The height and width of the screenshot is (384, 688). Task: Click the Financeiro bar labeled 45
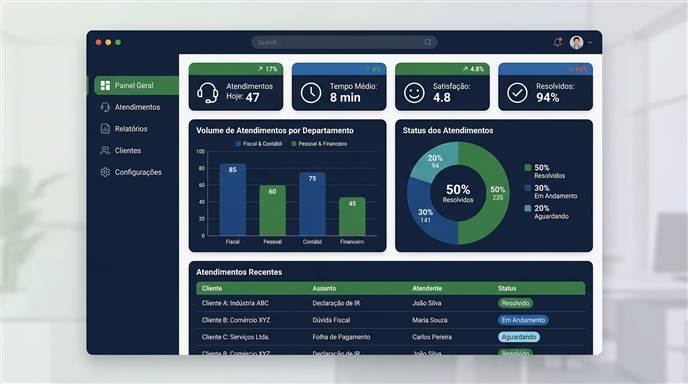point(352,216)
